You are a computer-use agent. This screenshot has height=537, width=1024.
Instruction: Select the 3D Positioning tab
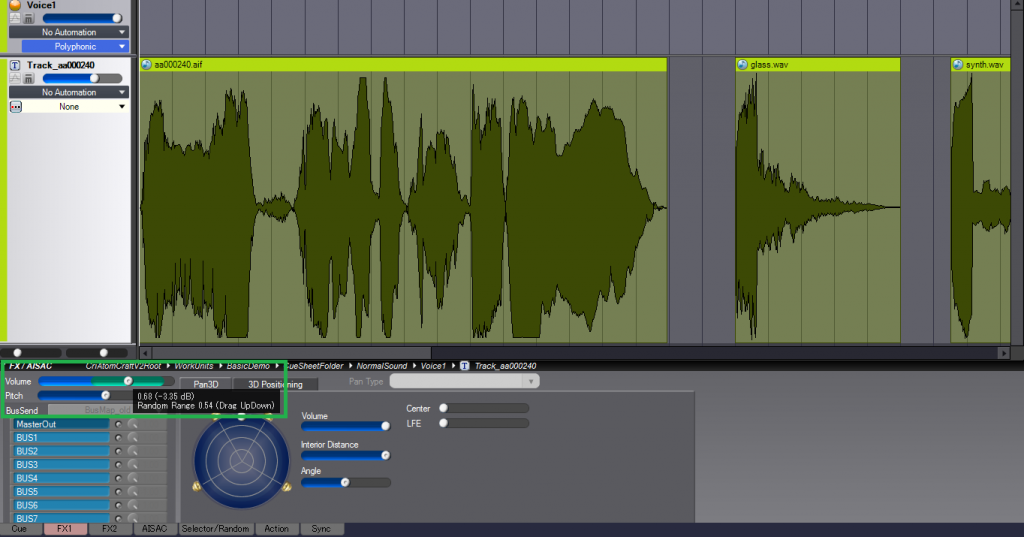point(275,384)
